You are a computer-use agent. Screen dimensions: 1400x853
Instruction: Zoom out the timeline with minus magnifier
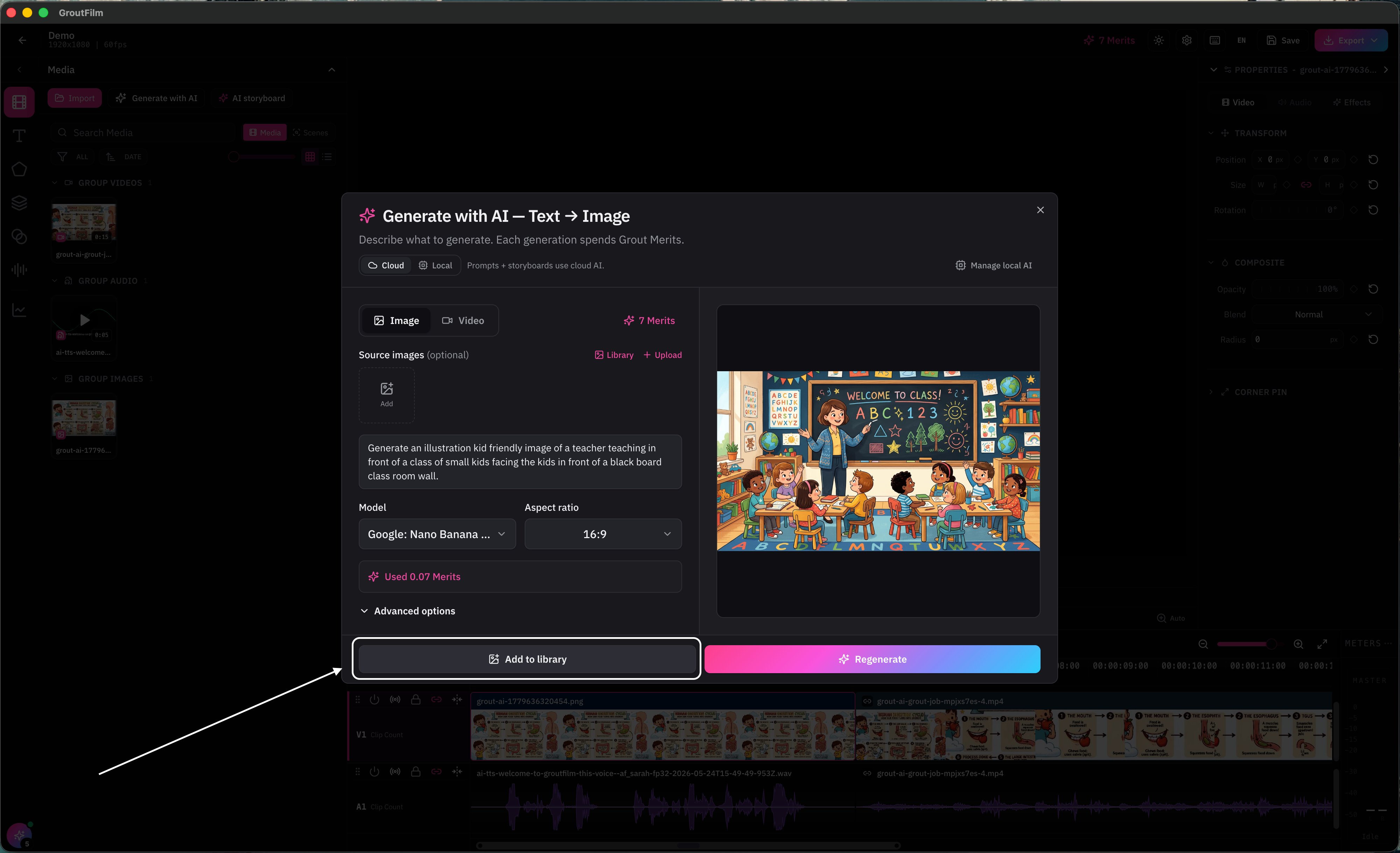click(x=1203, y=644)
